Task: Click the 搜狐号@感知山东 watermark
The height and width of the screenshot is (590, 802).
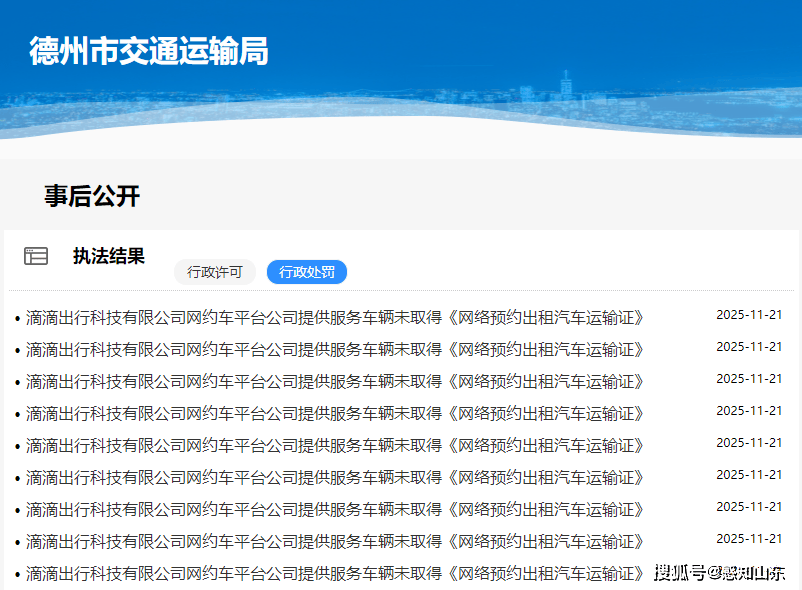Action: point(720,573)
